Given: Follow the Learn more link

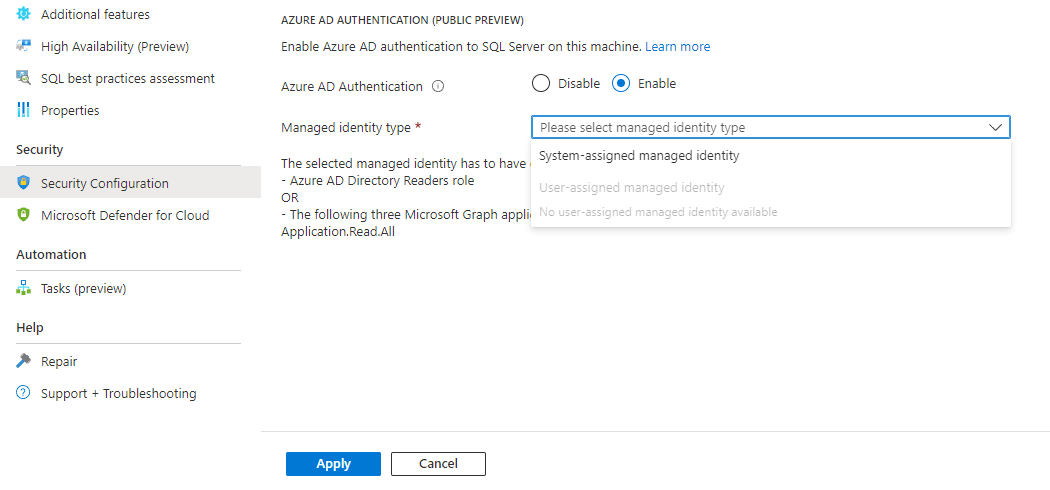Looking at the screenshot, I should pyautogui.click(x=677, y=47).
